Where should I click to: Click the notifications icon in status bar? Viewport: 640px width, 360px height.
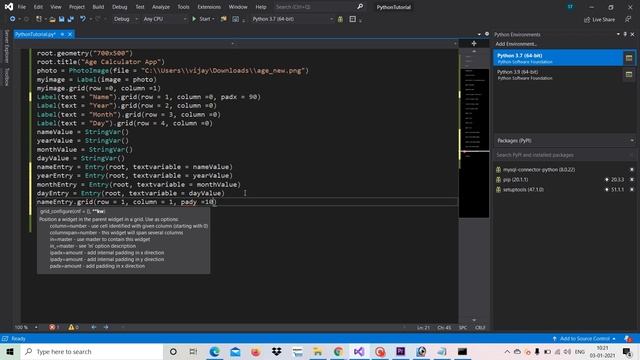(628, 339)
